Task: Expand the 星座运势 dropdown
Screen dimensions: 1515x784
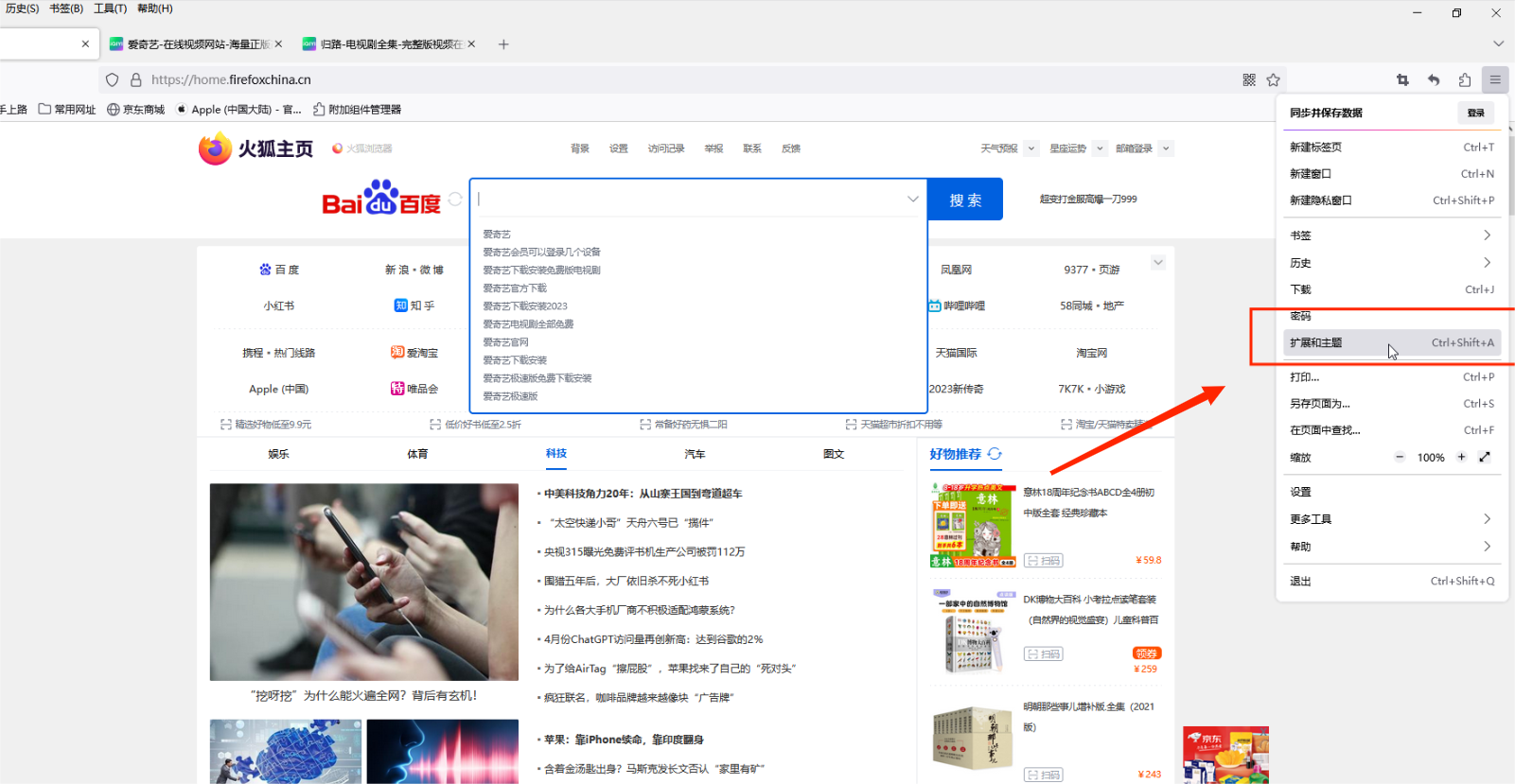Action: point(1100,148)
